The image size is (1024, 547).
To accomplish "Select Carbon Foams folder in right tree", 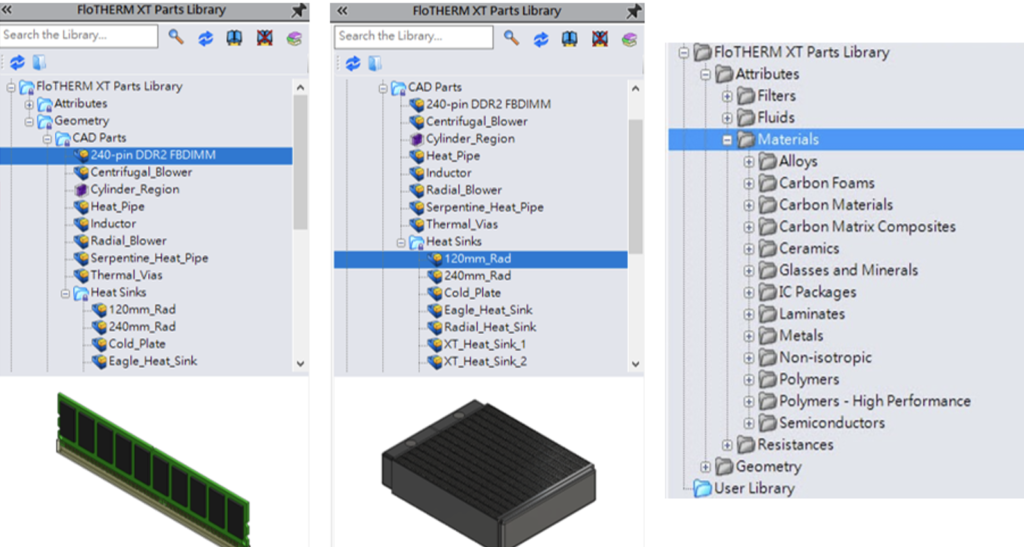I will pyautogui.click(x=827, y=183).
